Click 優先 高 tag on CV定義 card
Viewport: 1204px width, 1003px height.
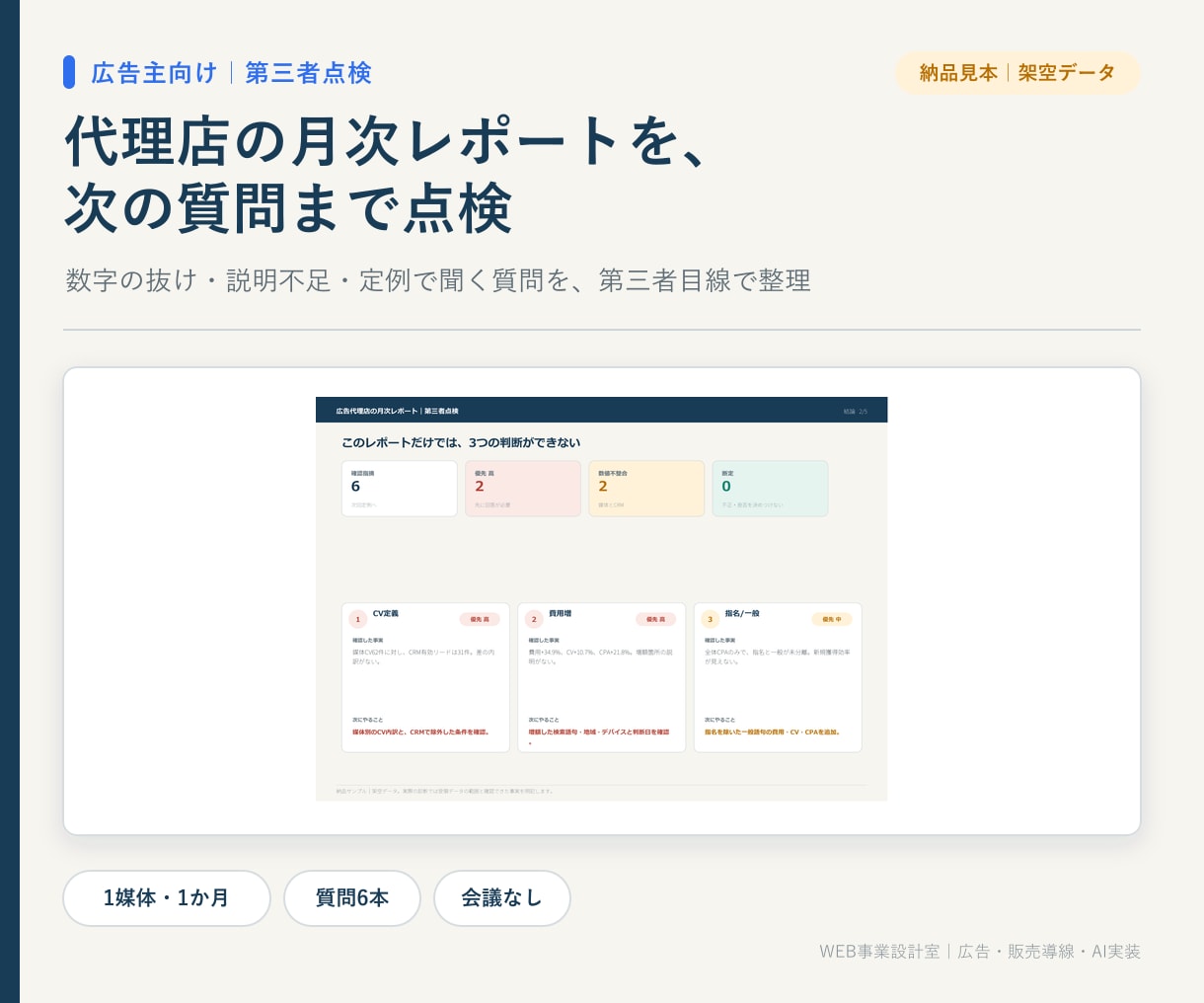(x=480, y=619)
